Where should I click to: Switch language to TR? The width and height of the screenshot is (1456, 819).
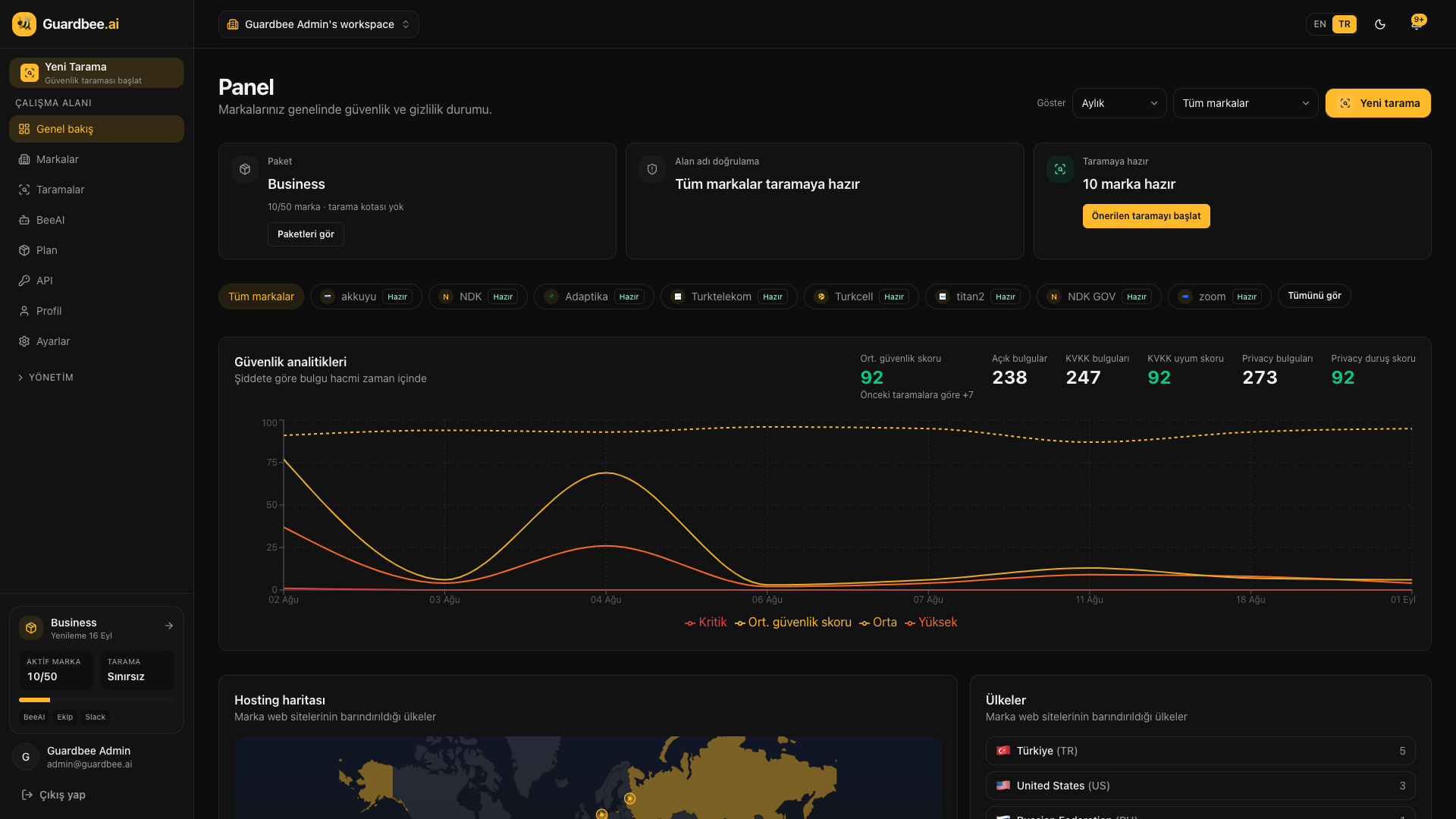tap(1345, 24)
